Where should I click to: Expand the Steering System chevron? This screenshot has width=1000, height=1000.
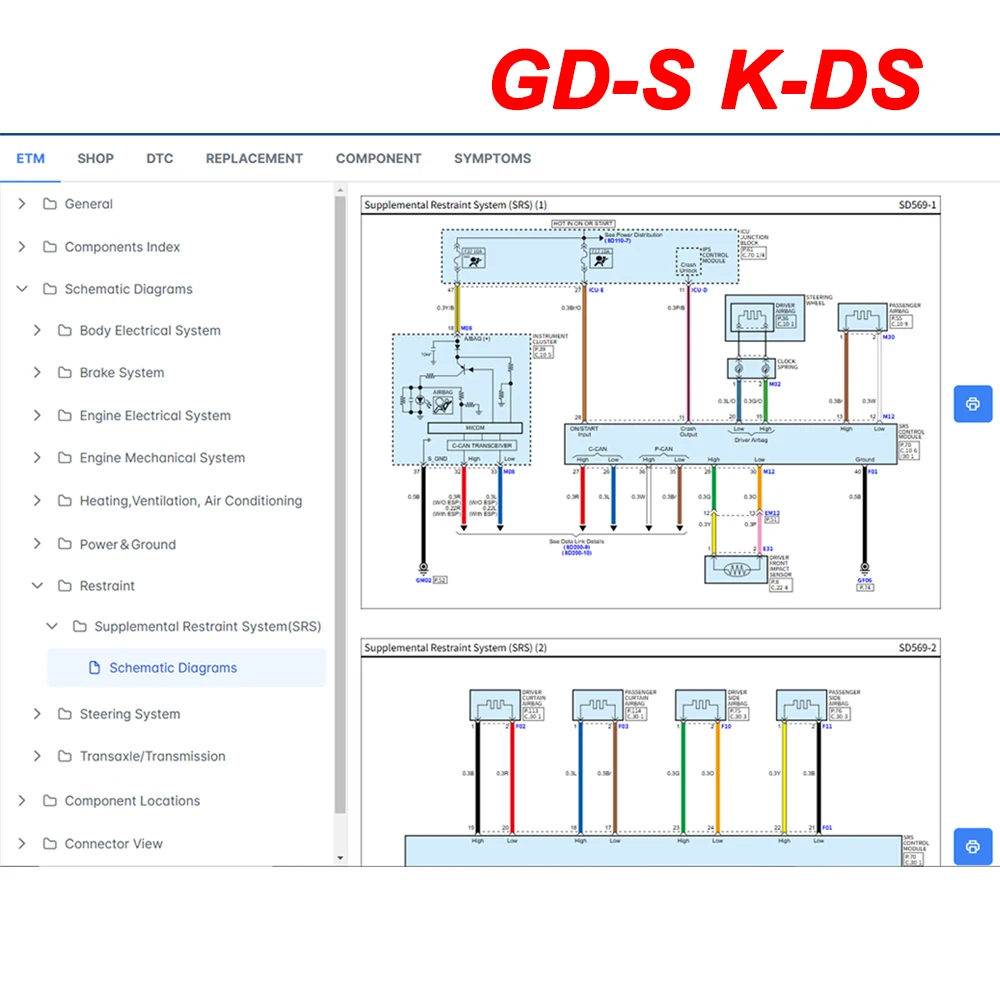[37, 714]
